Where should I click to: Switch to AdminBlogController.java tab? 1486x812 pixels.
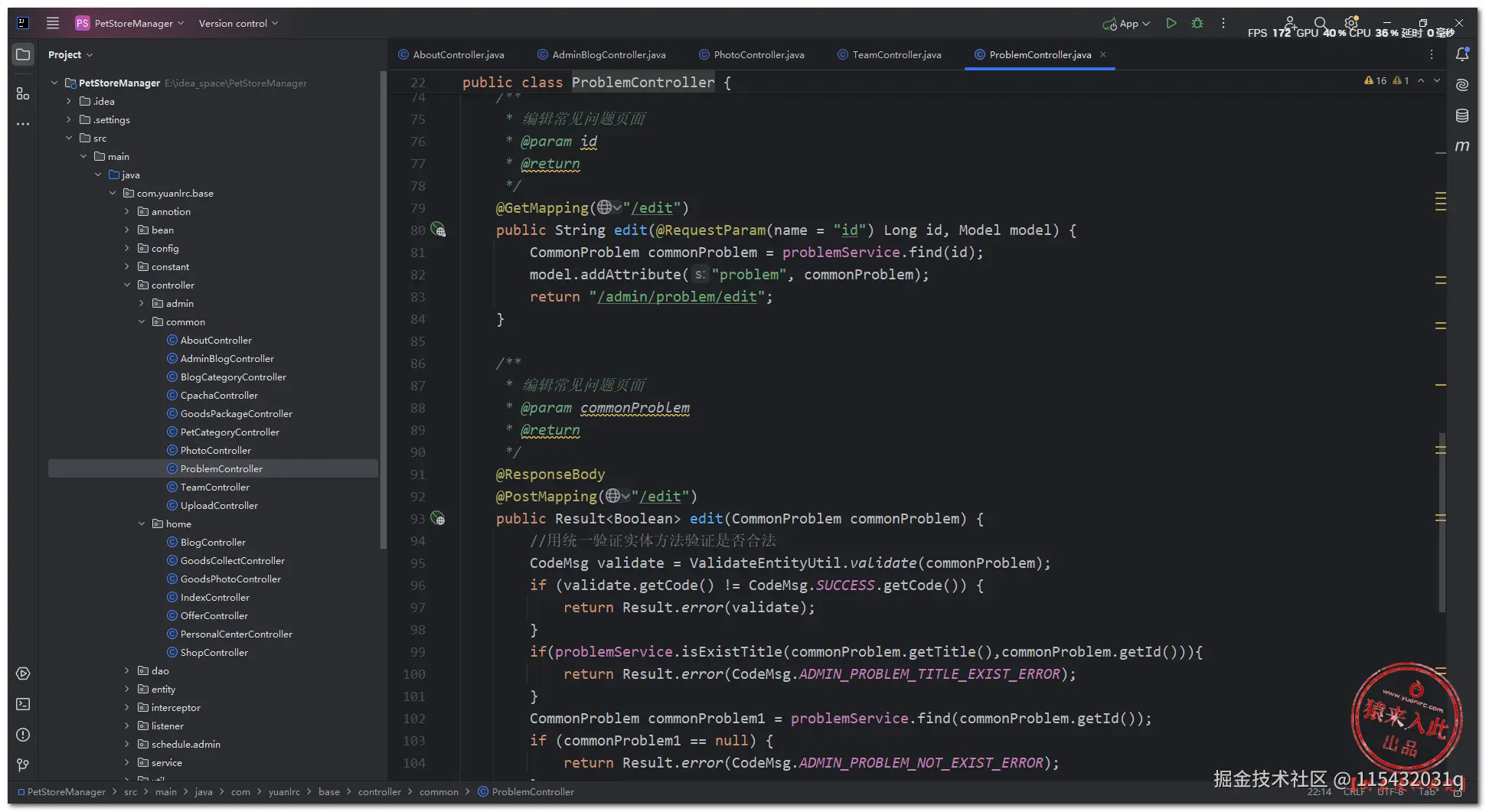[602, 54]
